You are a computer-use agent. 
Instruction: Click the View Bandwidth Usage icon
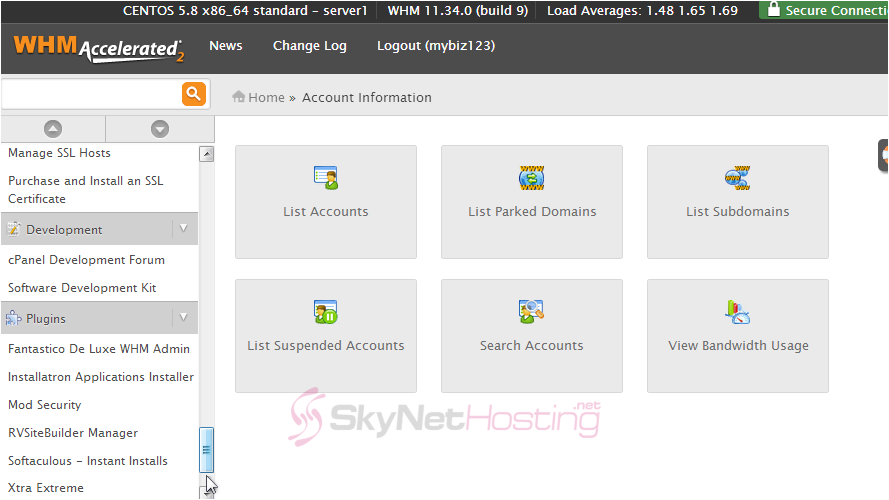pos(738,312)
